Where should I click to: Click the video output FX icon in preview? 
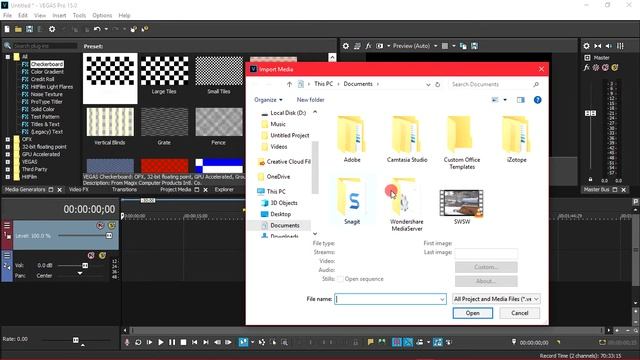click(x=368, y=46)
